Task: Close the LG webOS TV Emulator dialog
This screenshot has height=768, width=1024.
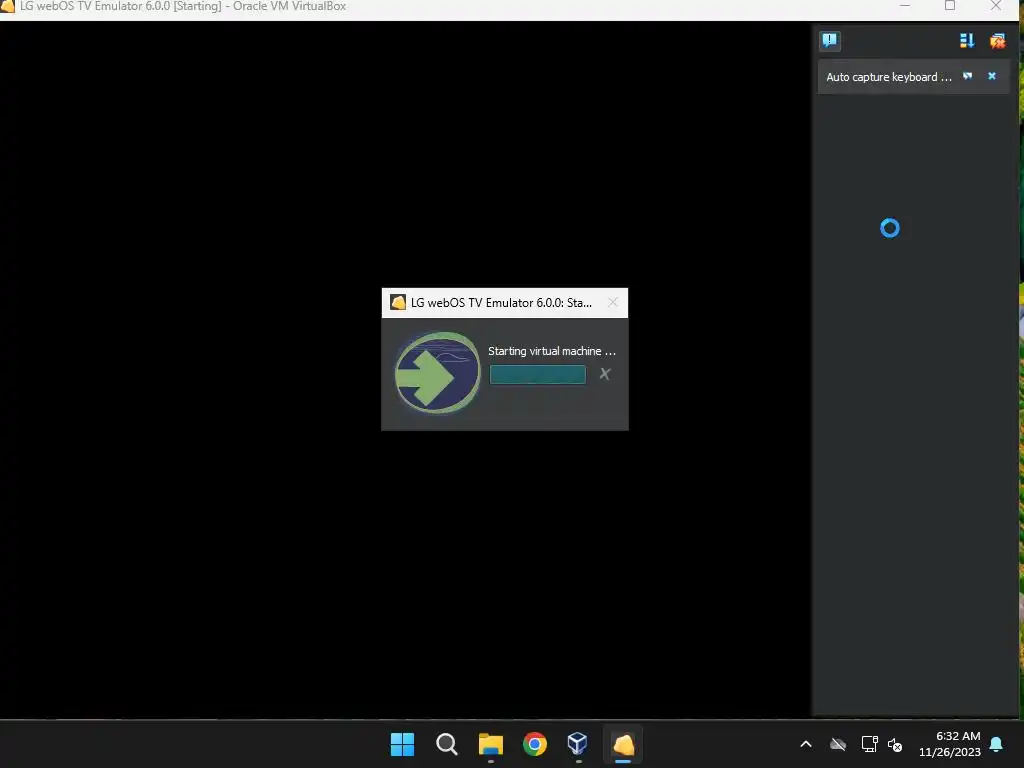Action: (x=613, y=302)
